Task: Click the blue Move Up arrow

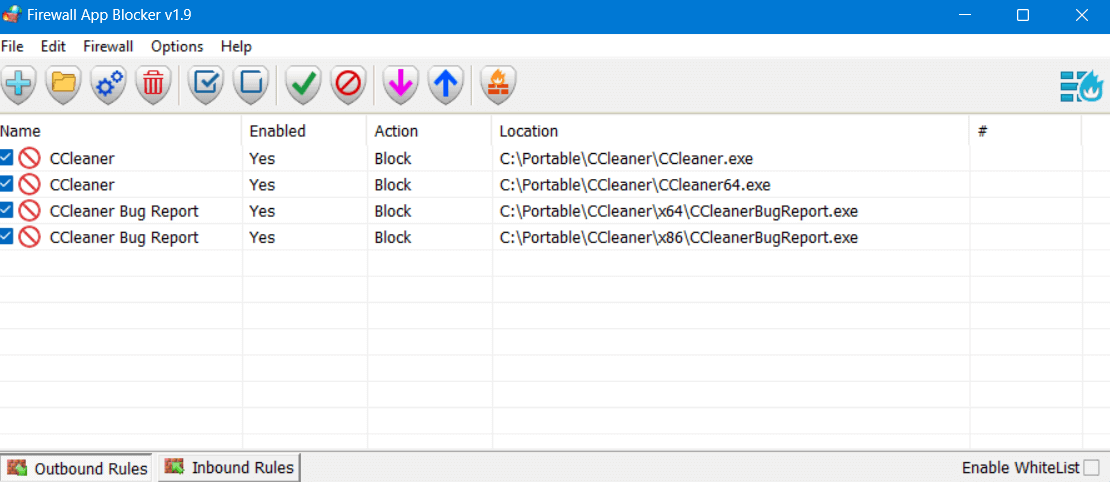Action: point(445,85)
